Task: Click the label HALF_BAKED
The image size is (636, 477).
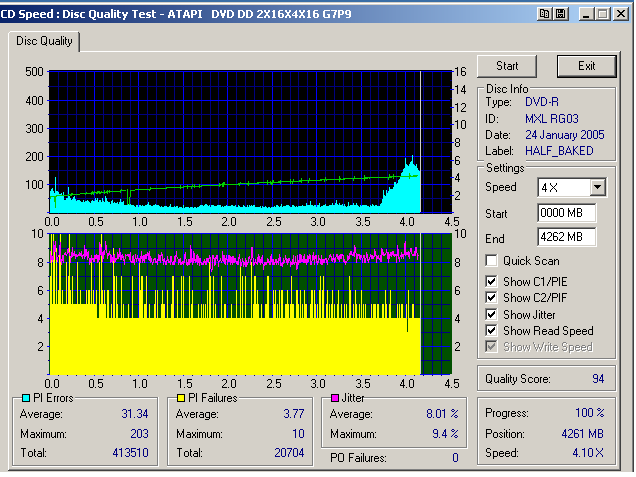Action: coord(559,151)
